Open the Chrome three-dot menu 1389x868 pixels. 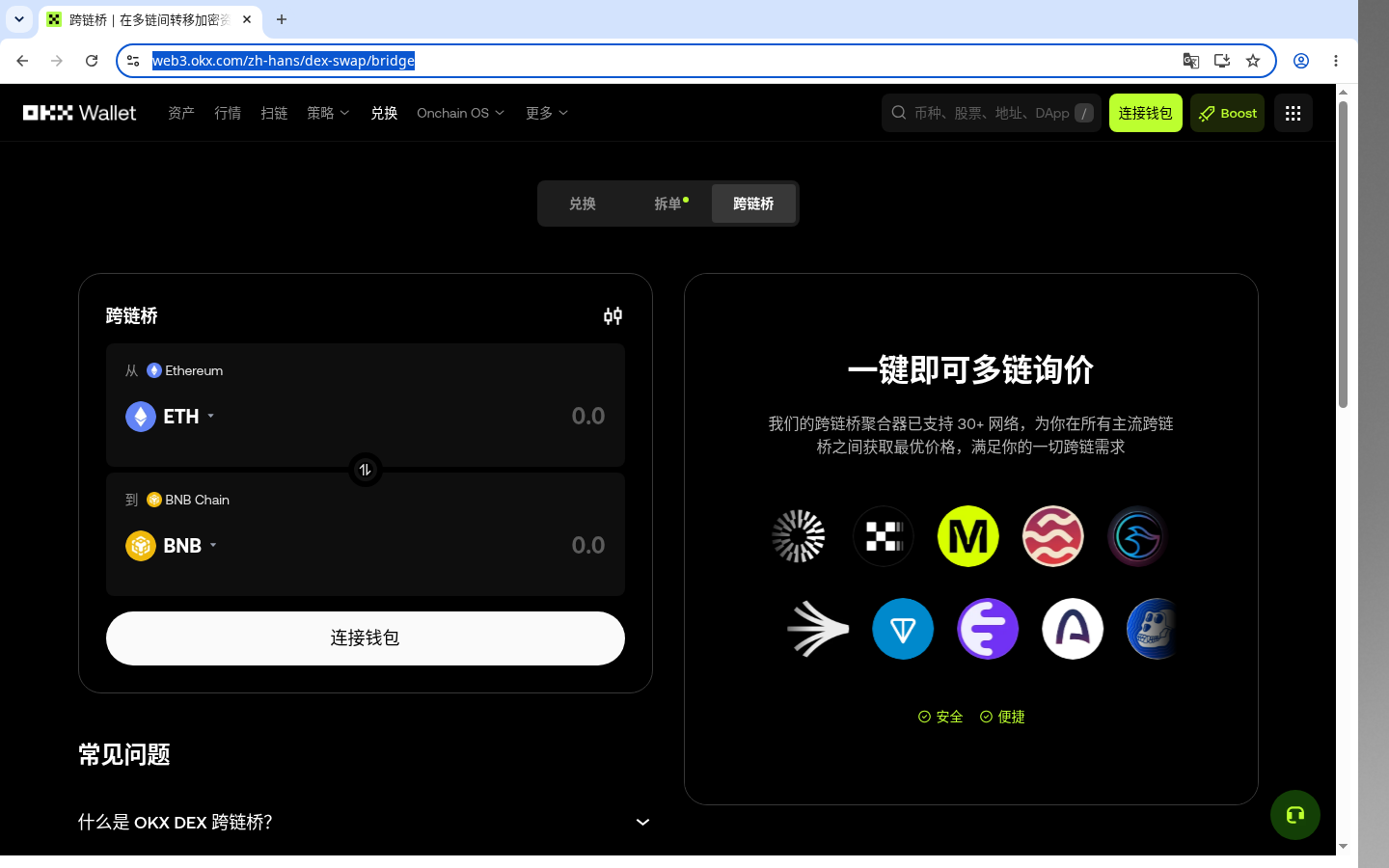(1336, 61)
